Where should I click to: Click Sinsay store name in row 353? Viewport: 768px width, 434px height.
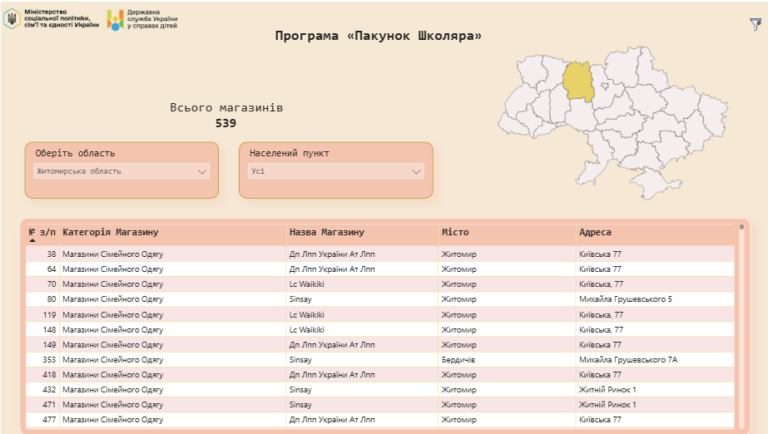pos(300,360)
